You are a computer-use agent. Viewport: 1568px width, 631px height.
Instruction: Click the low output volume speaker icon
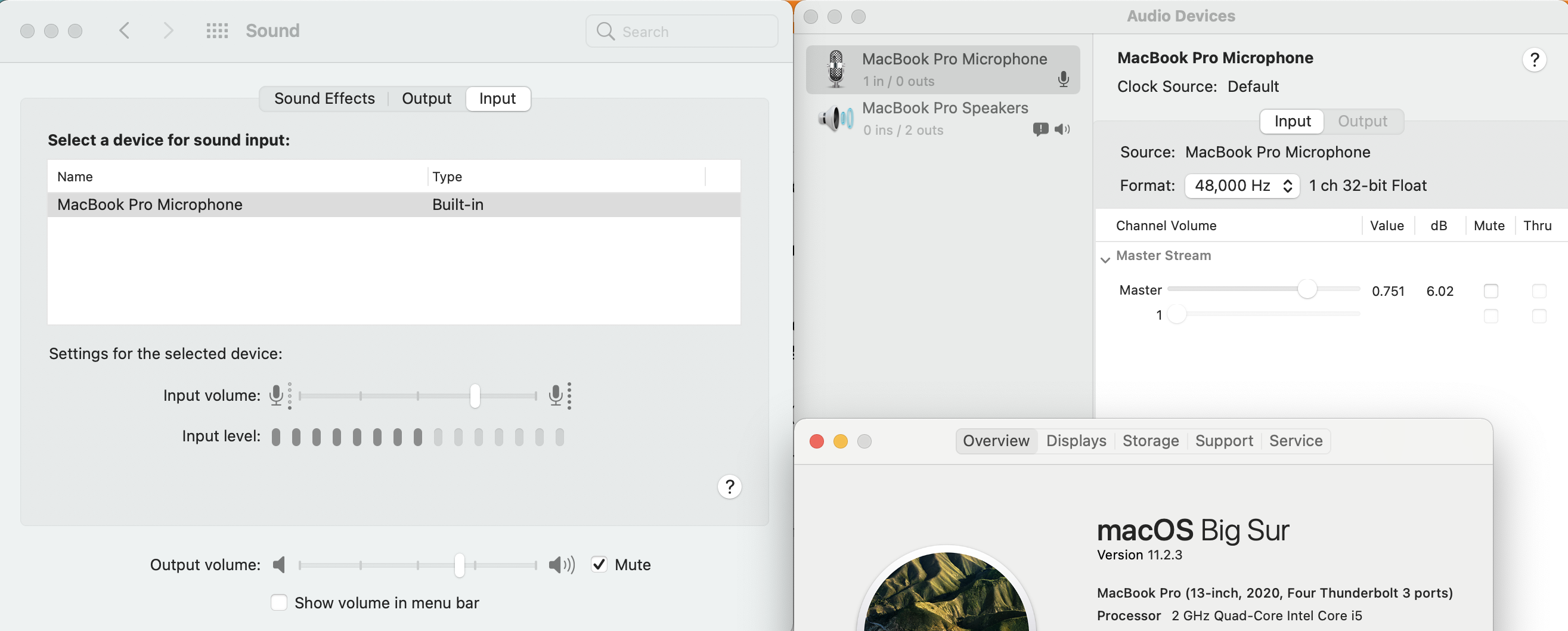(x=279, y=565)
